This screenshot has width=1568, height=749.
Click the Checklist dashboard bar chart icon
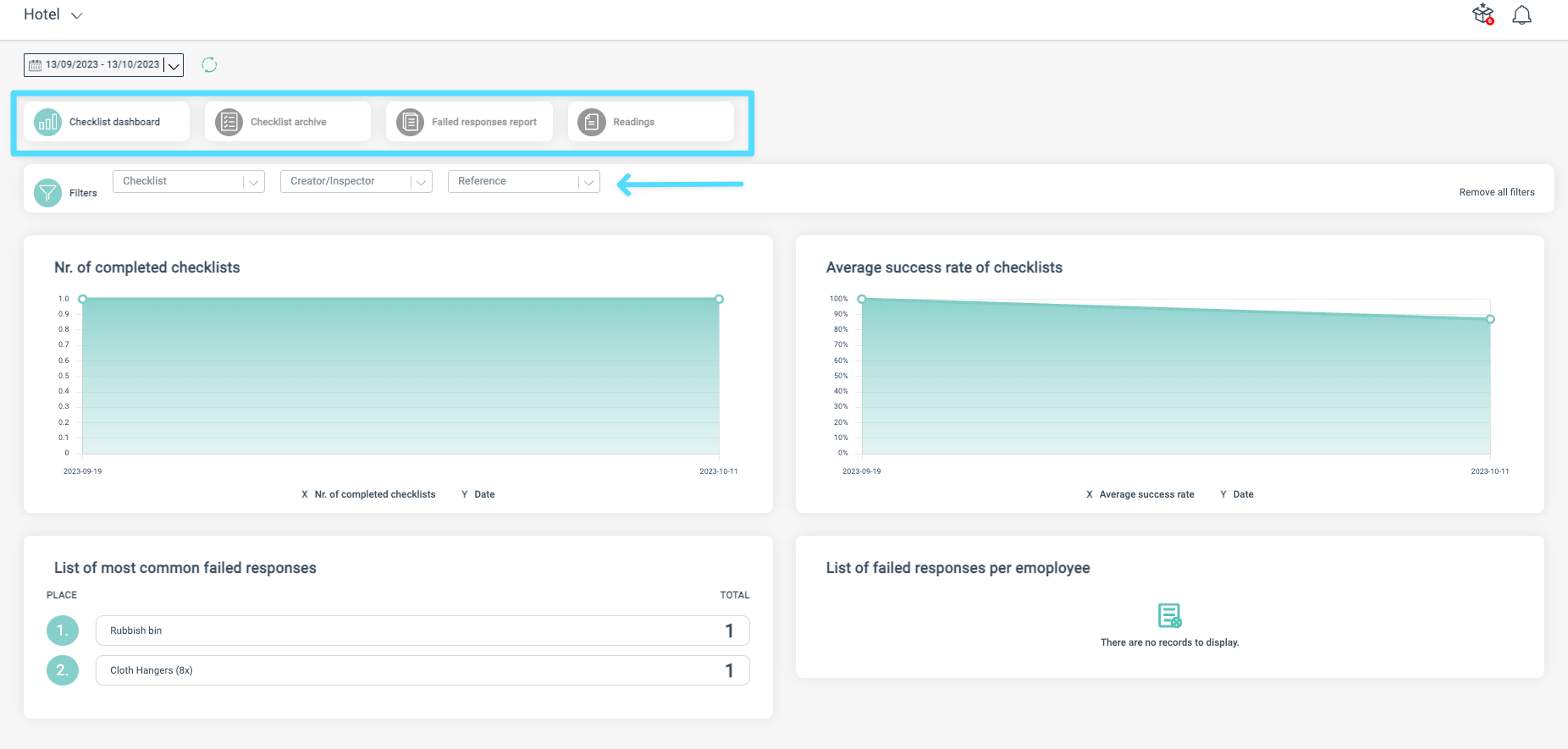point(48,122)
